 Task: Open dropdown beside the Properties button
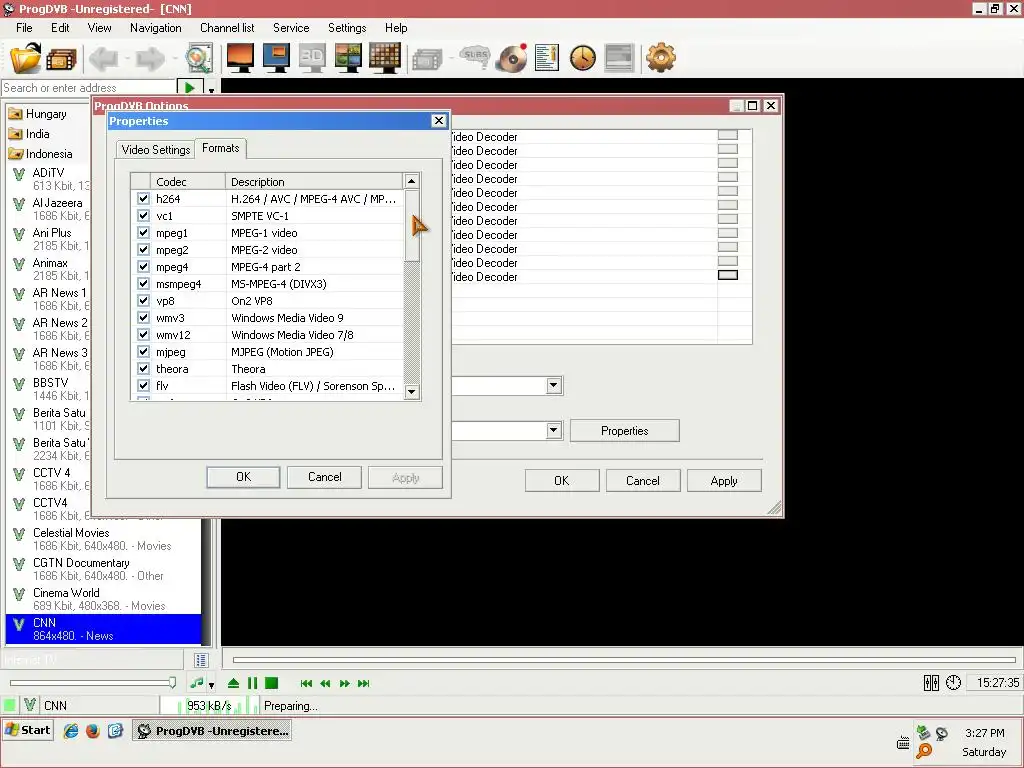point(554,430)
